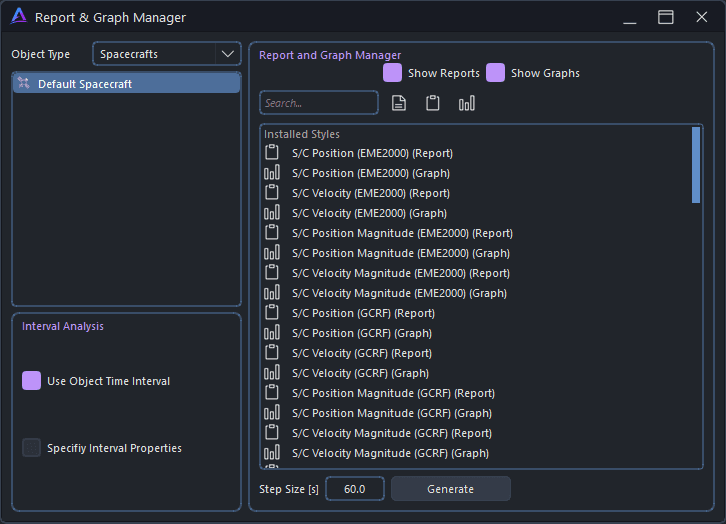Click the bar-chart graph icon in toolbar
Viewport: 726px width, 524px height.
coord(467,103)
